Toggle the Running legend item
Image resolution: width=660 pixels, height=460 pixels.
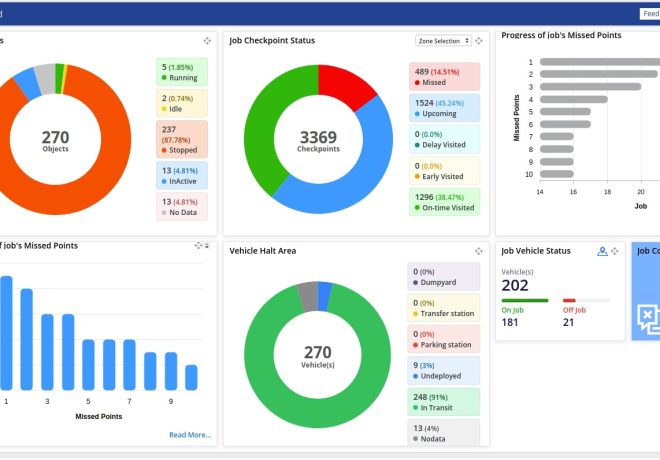182,72
